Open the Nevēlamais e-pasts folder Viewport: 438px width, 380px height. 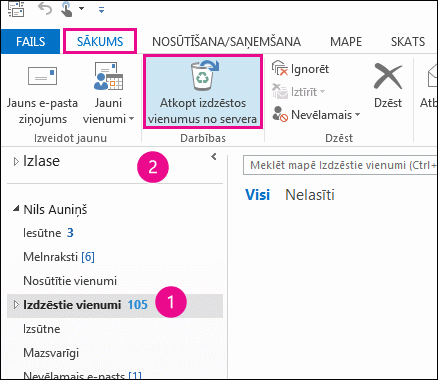[82, 375]
